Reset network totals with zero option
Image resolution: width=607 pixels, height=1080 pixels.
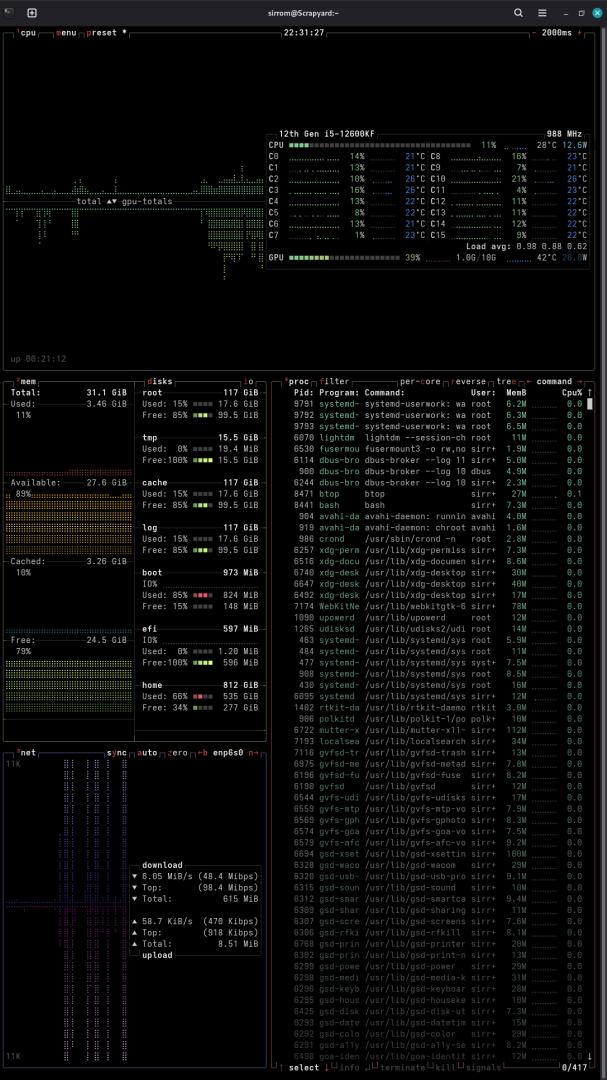coord(177,752)
